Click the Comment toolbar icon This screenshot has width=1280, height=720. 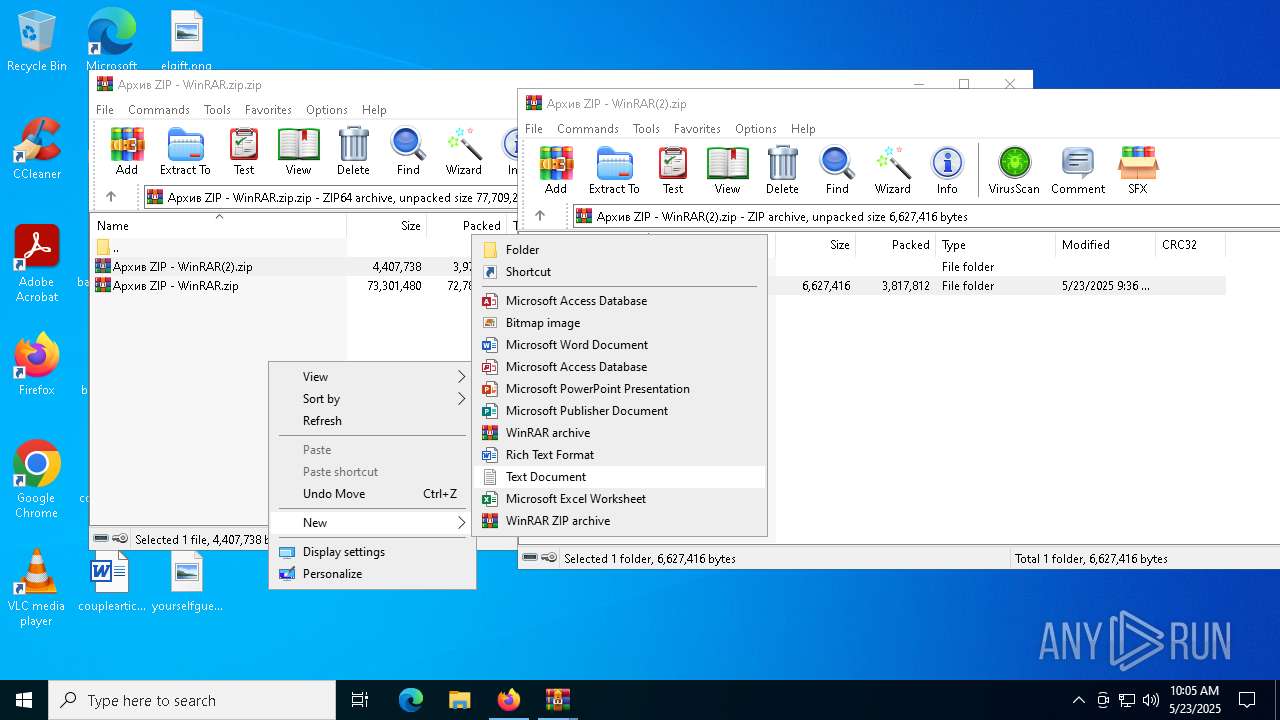tap(1078, 170)
